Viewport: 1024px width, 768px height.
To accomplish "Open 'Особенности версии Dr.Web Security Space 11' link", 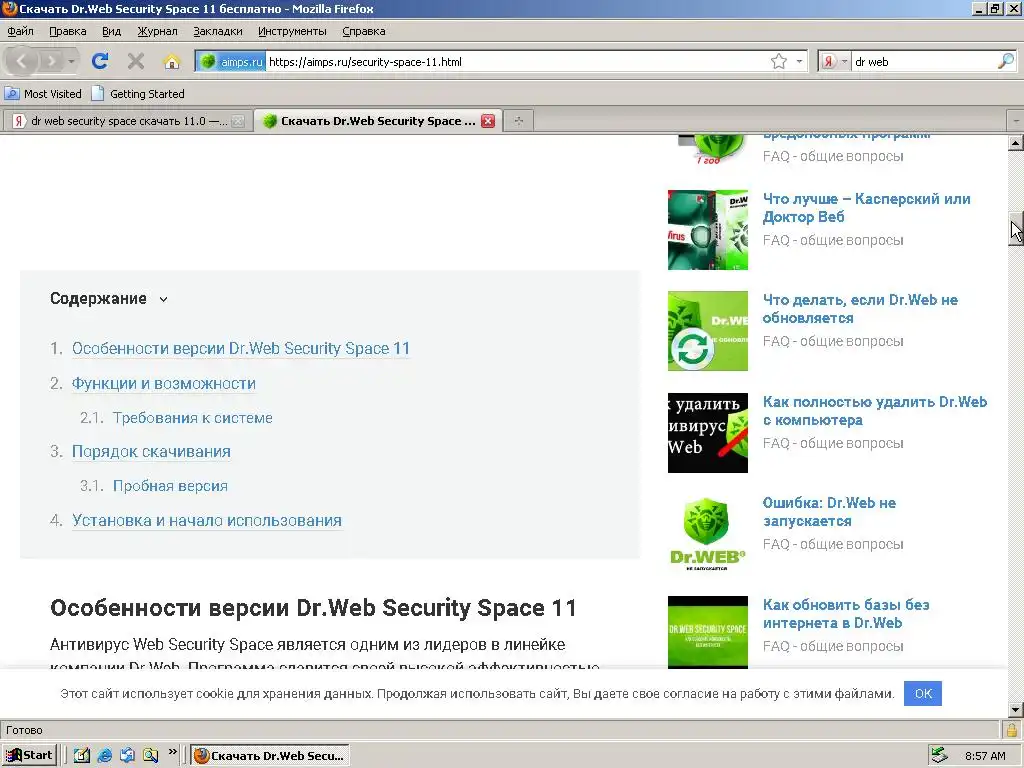I will [241, 348].
